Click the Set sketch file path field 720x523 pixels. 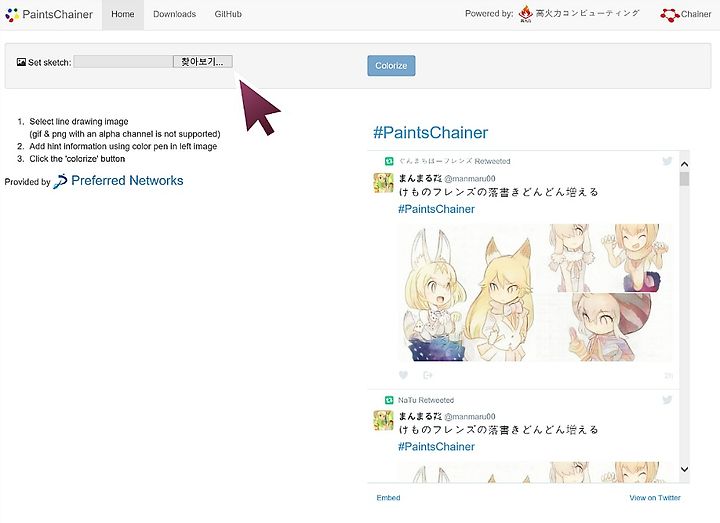point(123,62)
